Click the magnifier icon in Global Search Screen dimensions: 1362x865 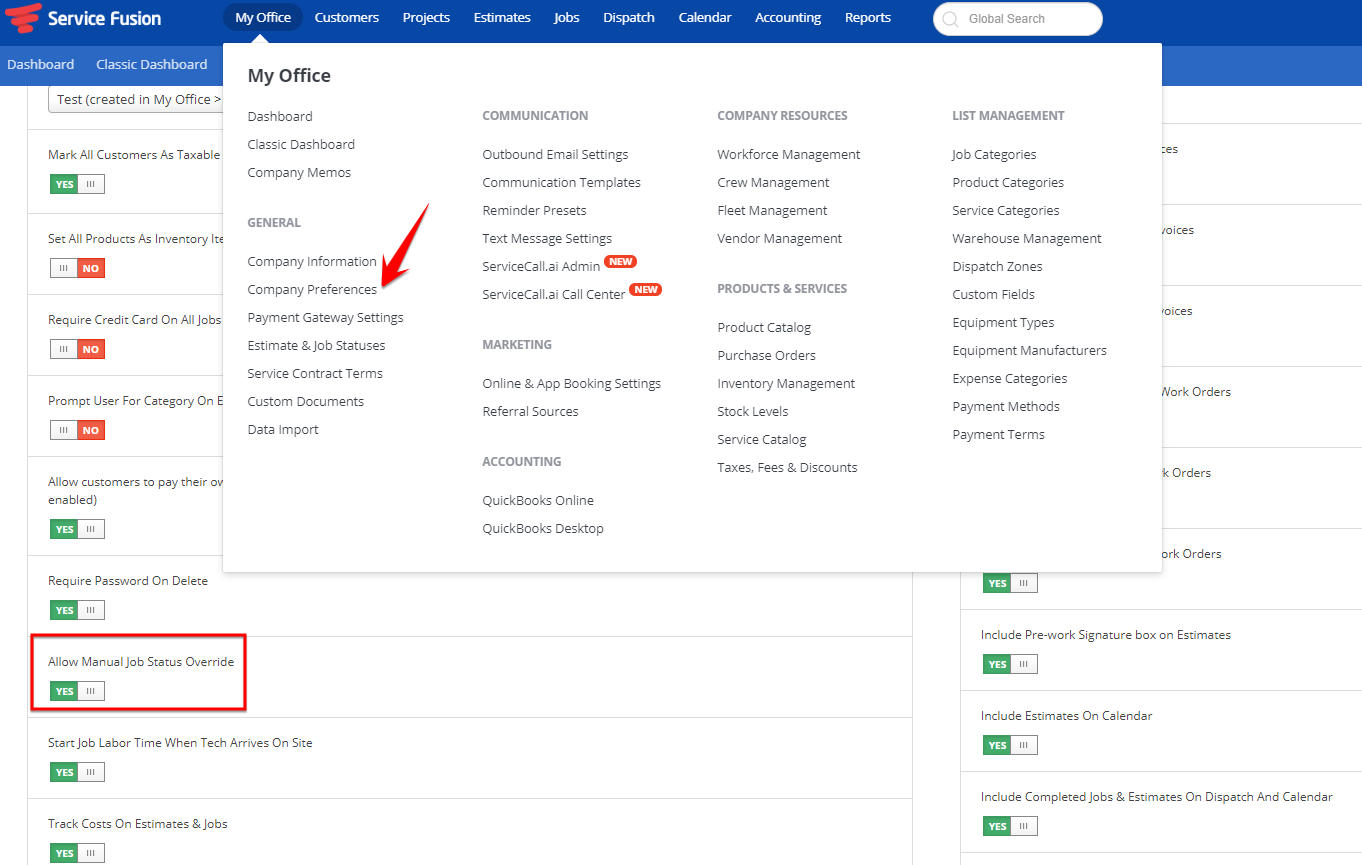click(950, 19)
